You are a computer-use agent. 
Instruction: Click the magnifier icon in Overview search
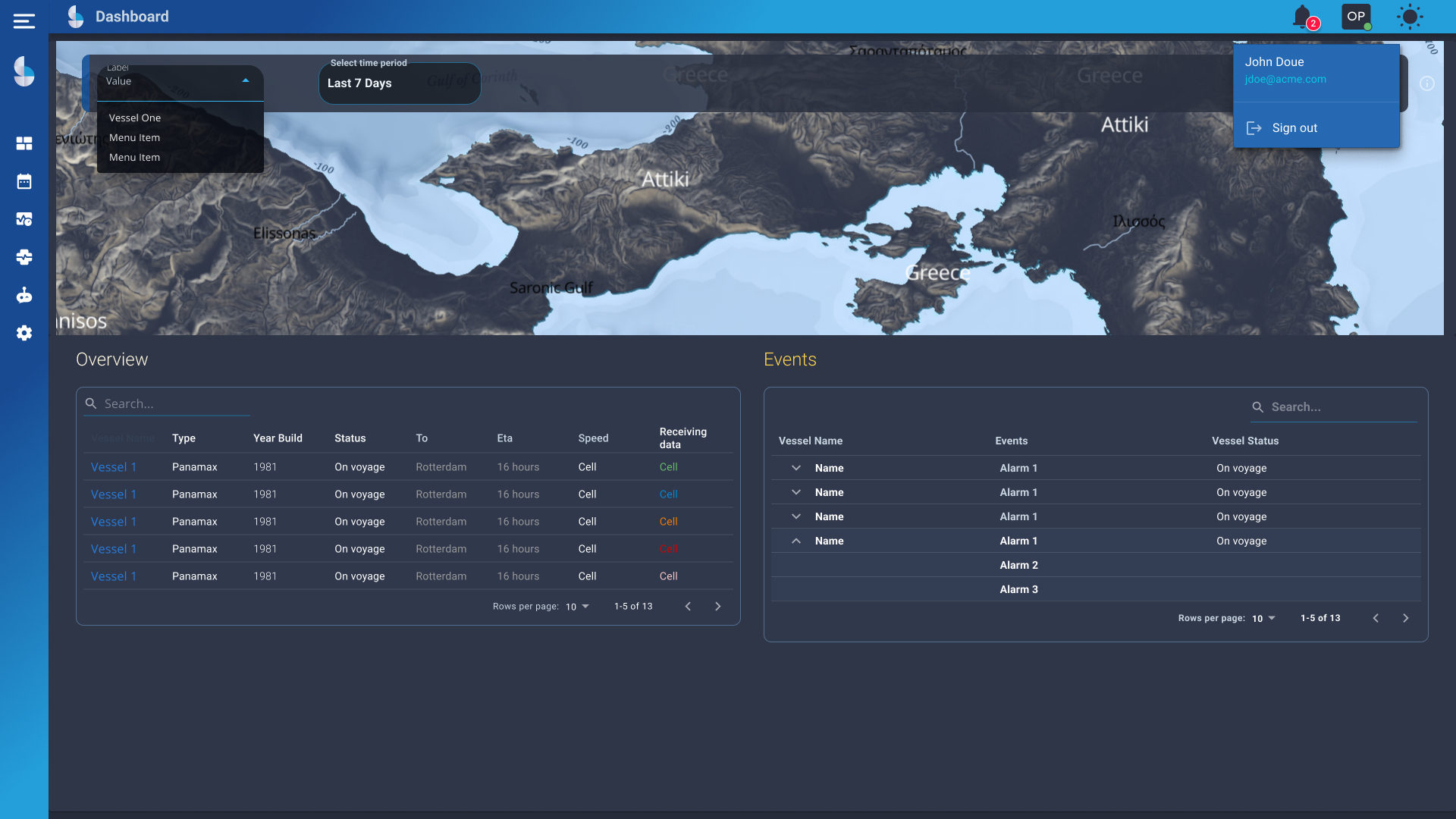(x=91, y=403)
